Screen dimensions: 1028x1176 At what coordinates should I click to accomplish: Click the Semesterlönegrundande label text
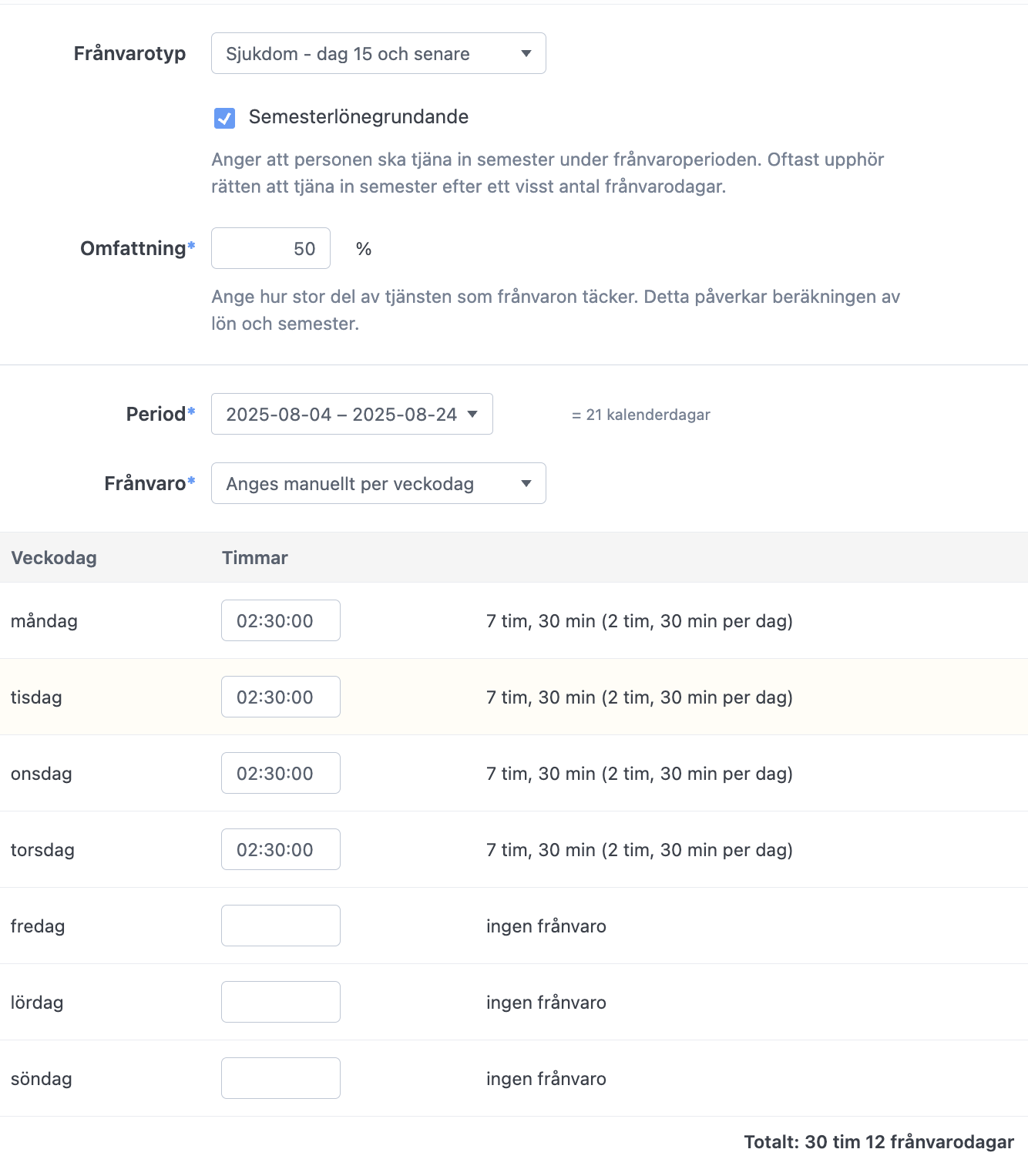358,117
